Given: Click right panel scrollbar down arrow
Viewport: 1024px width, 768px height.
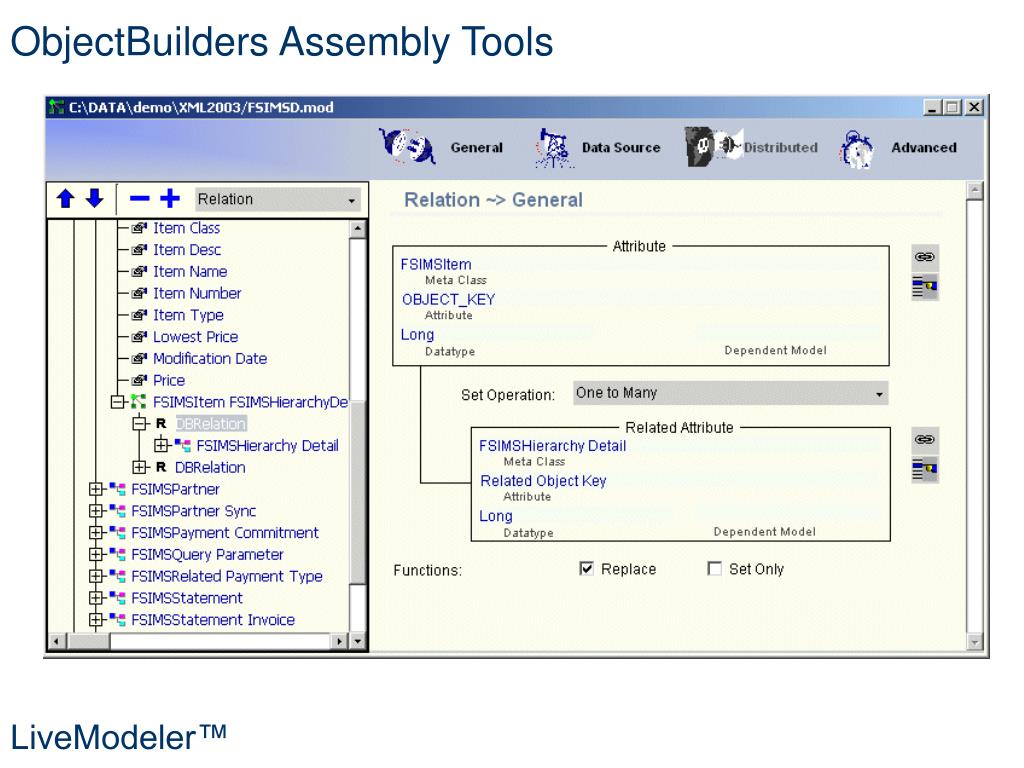Looking at the screenshot, I should point(974,643).
